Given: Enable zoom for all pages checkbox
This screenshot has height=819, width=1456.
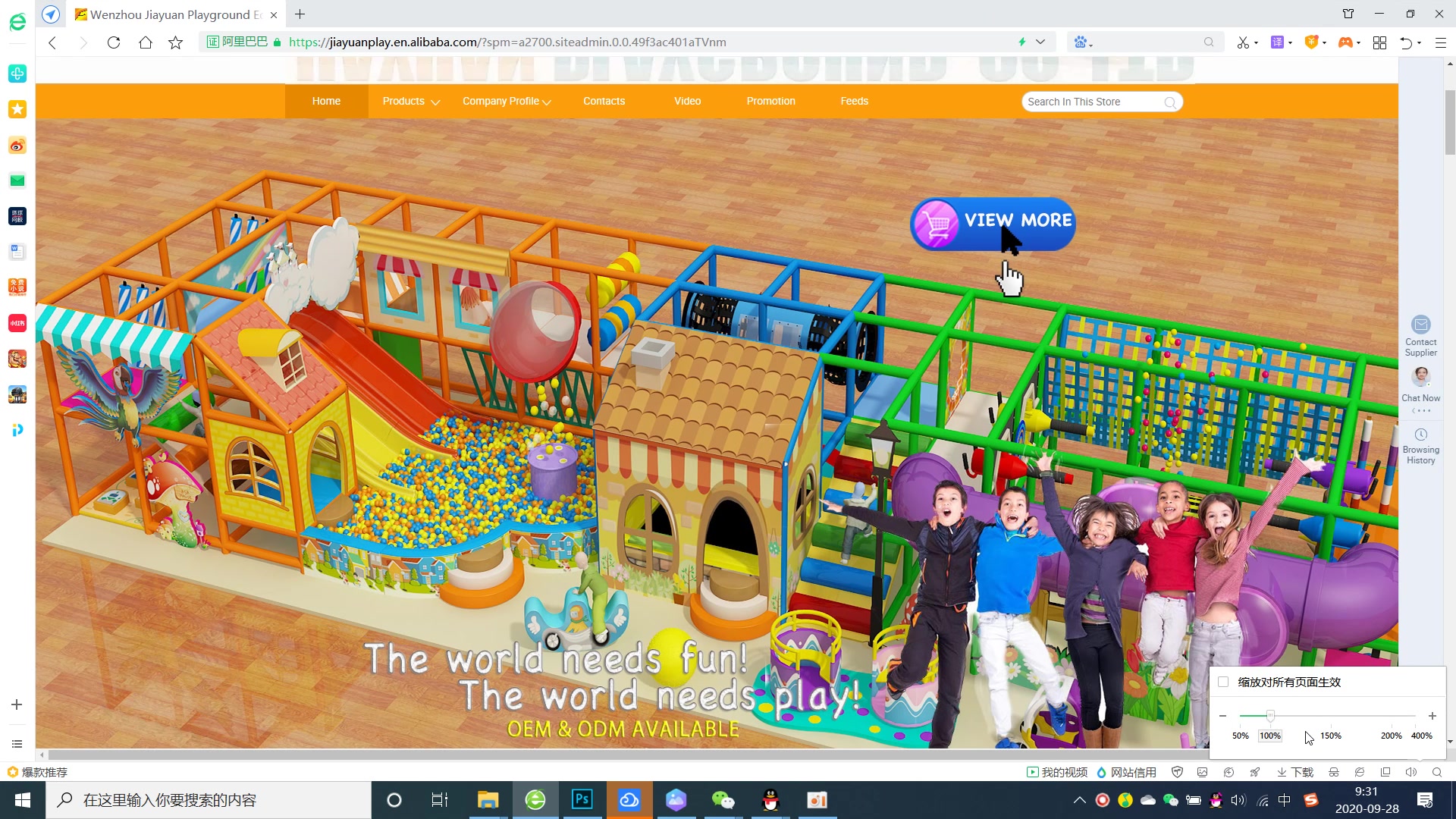Looking at the screenshot, I should (x=1223, y=682).
